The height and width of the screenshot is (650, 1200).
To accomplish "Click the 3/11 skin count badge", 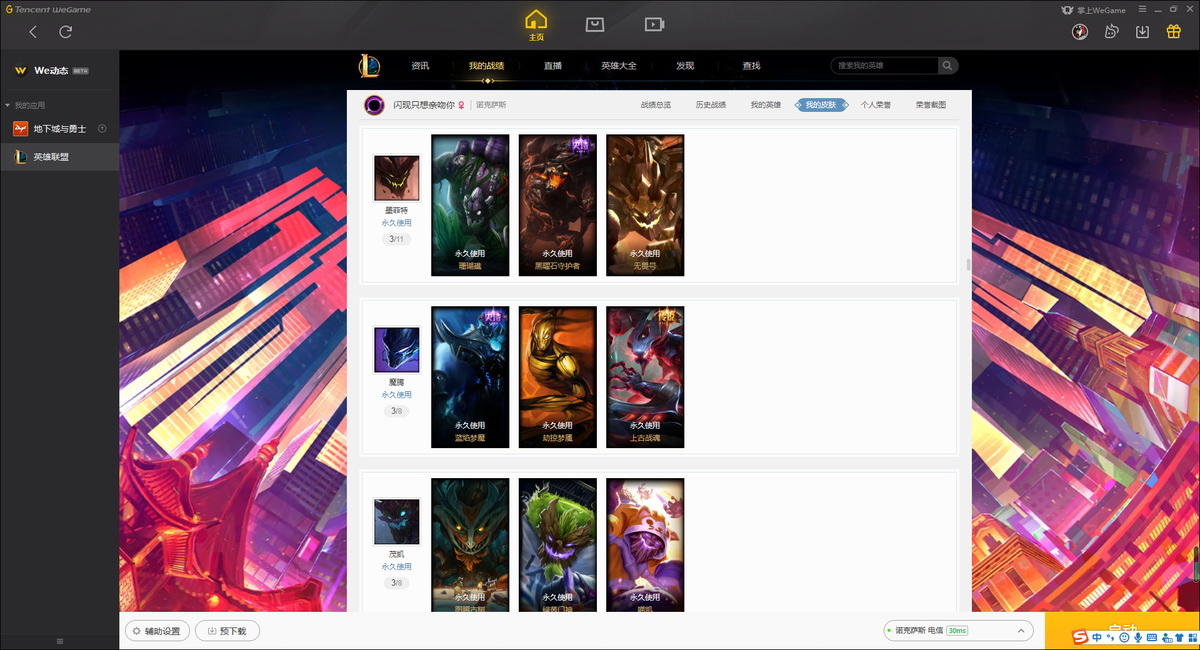I will (x=396, y=239).
